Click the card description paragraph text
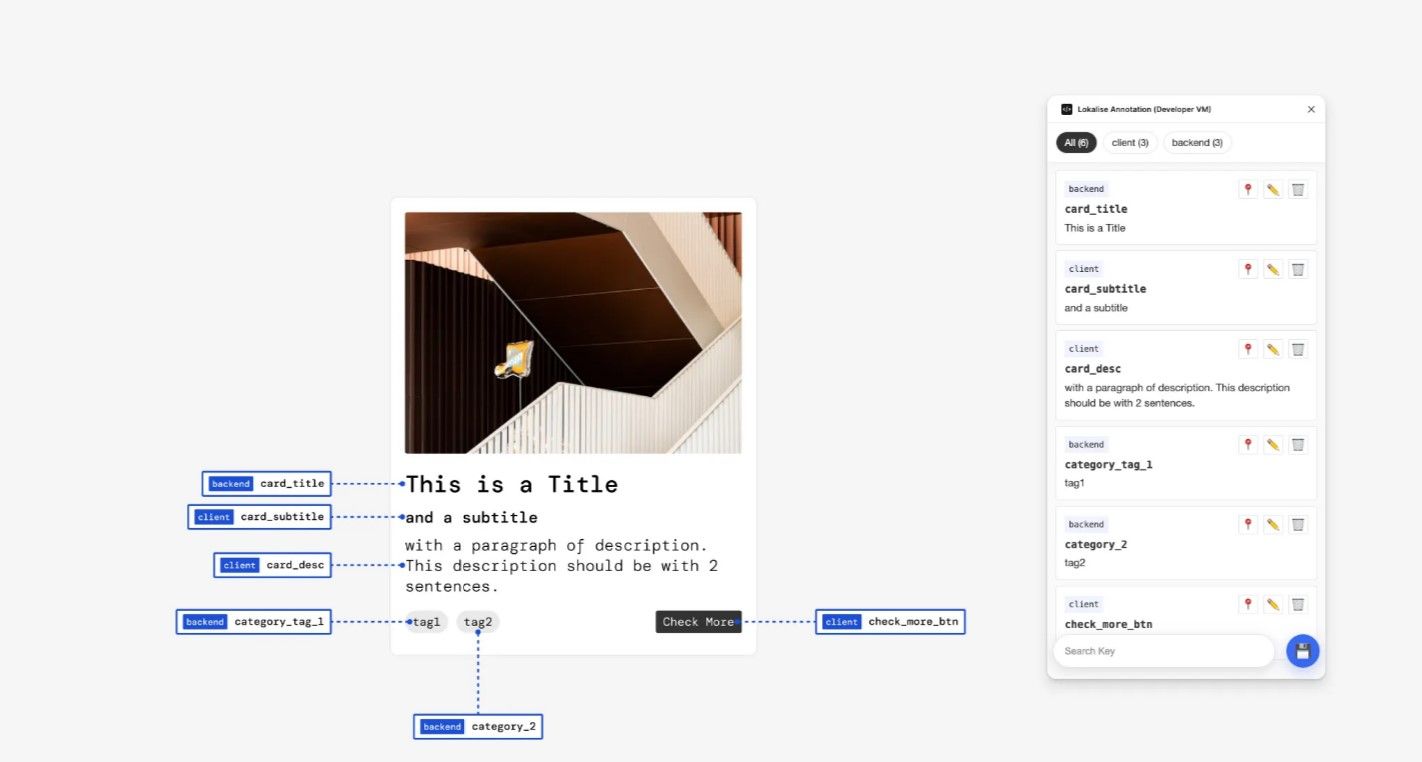 point(562,566)
